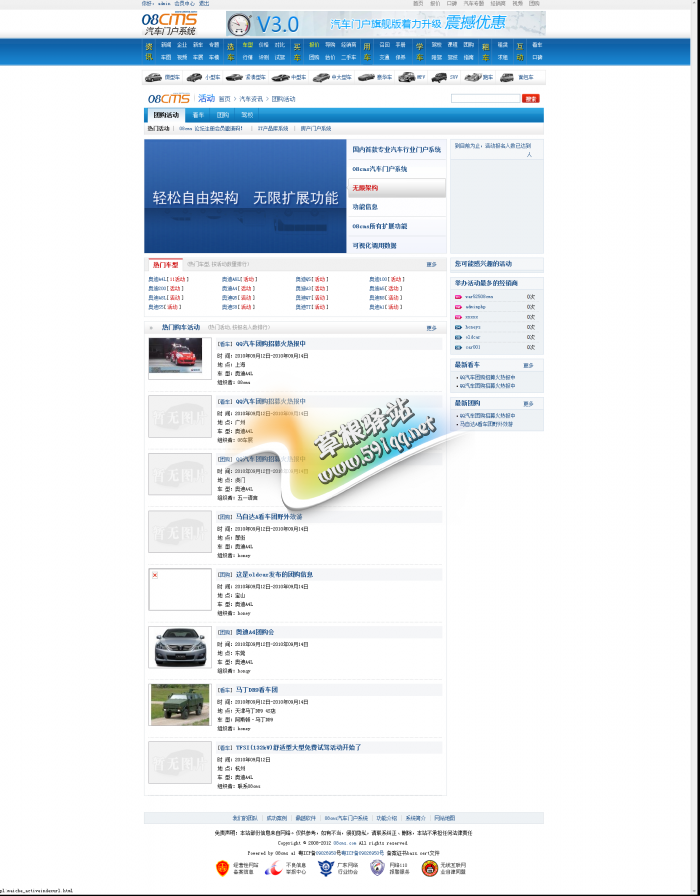Click the 无线互联网 footer badge icon

click(x=430, y=868)
